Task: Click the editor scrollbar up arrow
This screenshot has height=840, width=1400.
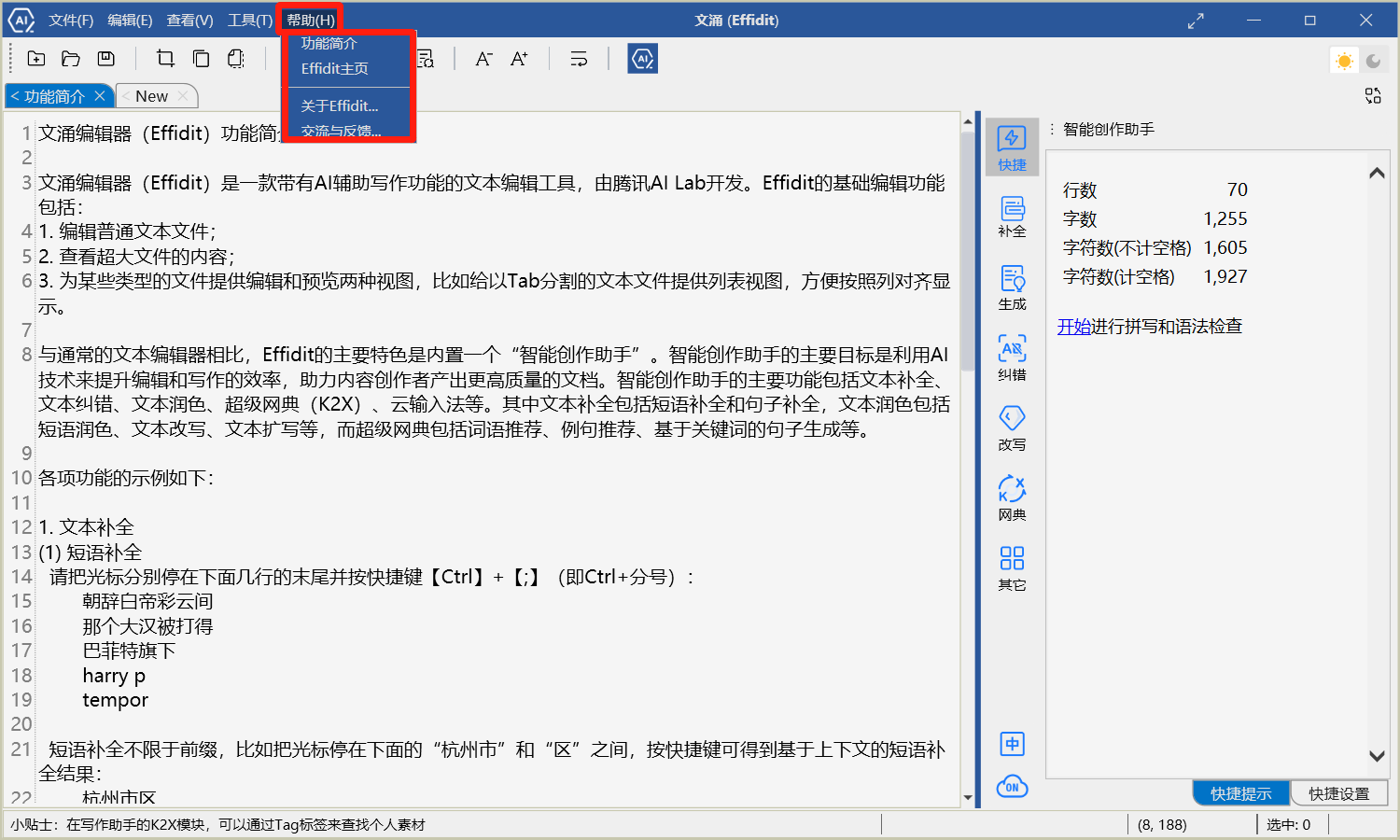Action: (x=968, y=121)
